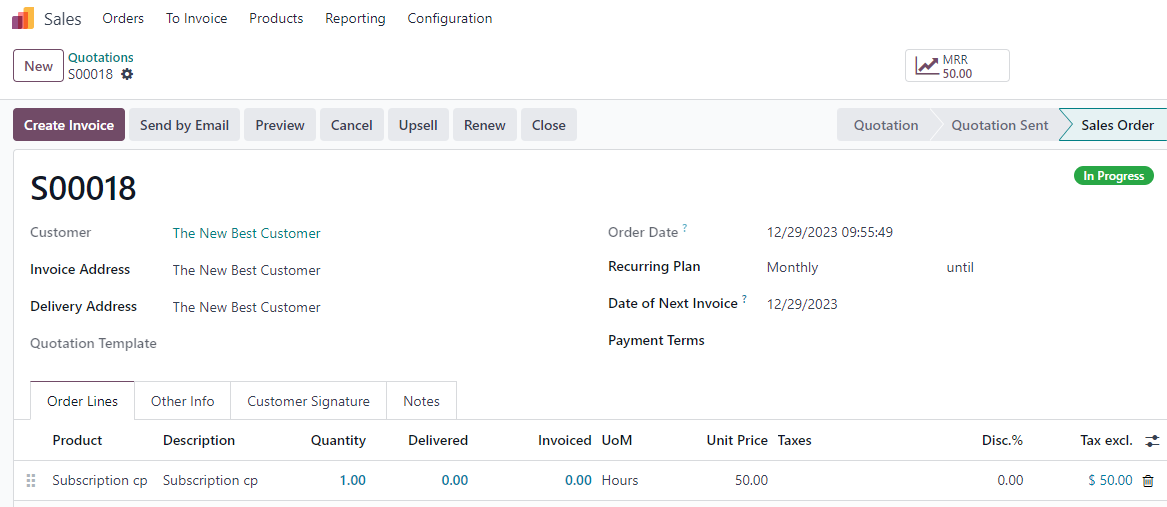
Task: Open the Payment Terms field dropdown
Action: tap(960, 341)
